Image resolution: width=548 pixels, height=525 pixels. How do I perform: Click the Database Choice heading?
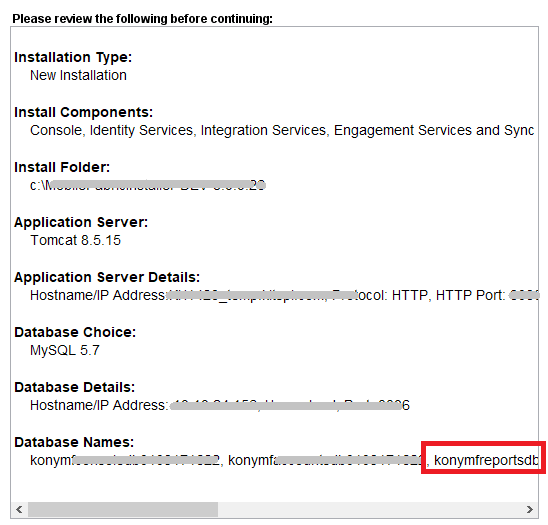(x=75, y=332)
